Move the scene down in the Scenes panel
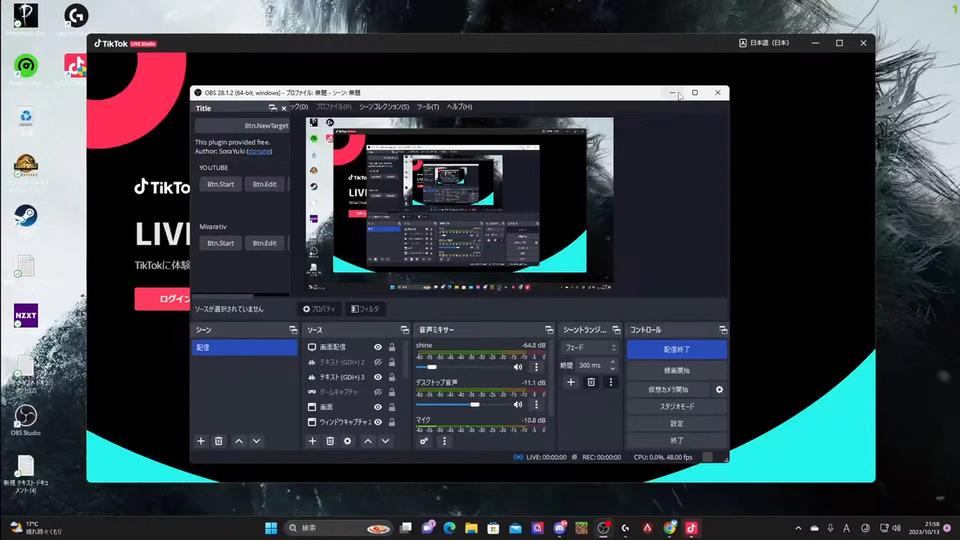This screenshot has width=960, height=540. click(257, 441)
